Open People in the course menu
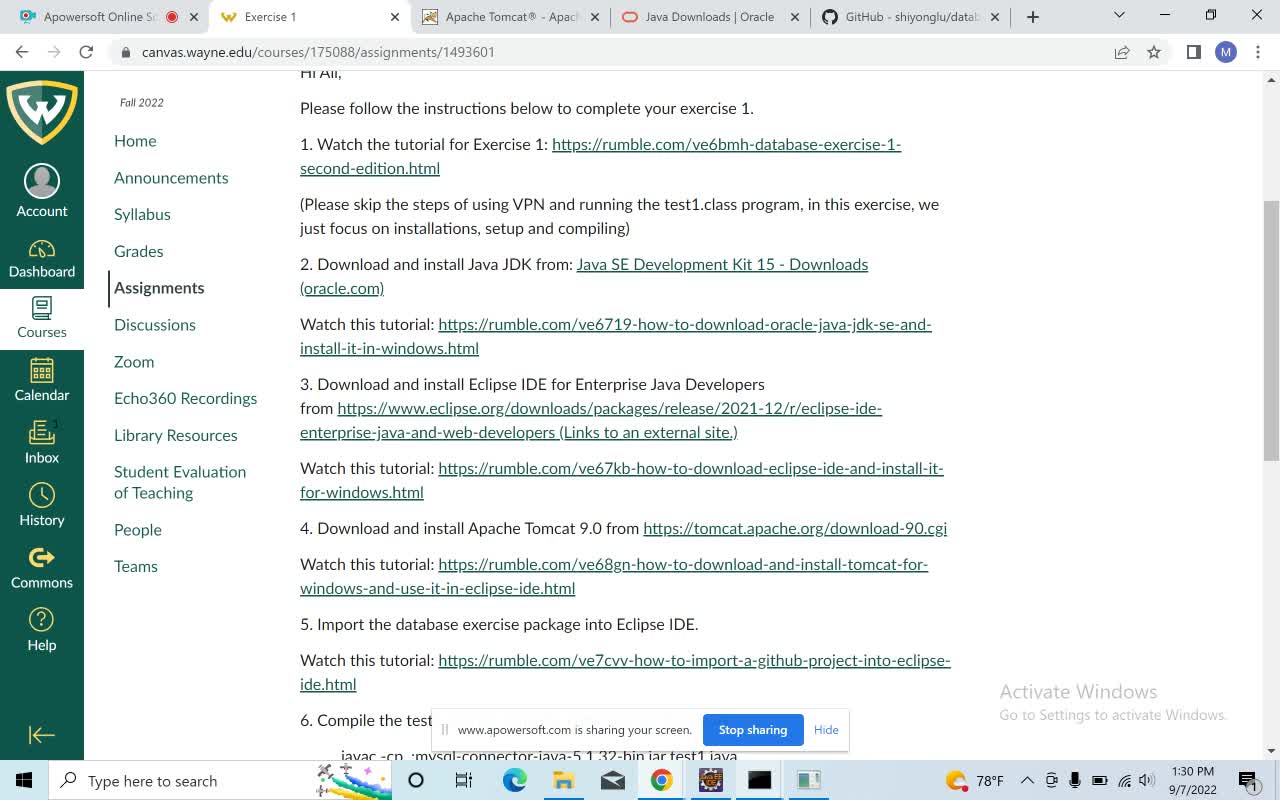Screen dimensions: 1280x800 pos(138,530)
